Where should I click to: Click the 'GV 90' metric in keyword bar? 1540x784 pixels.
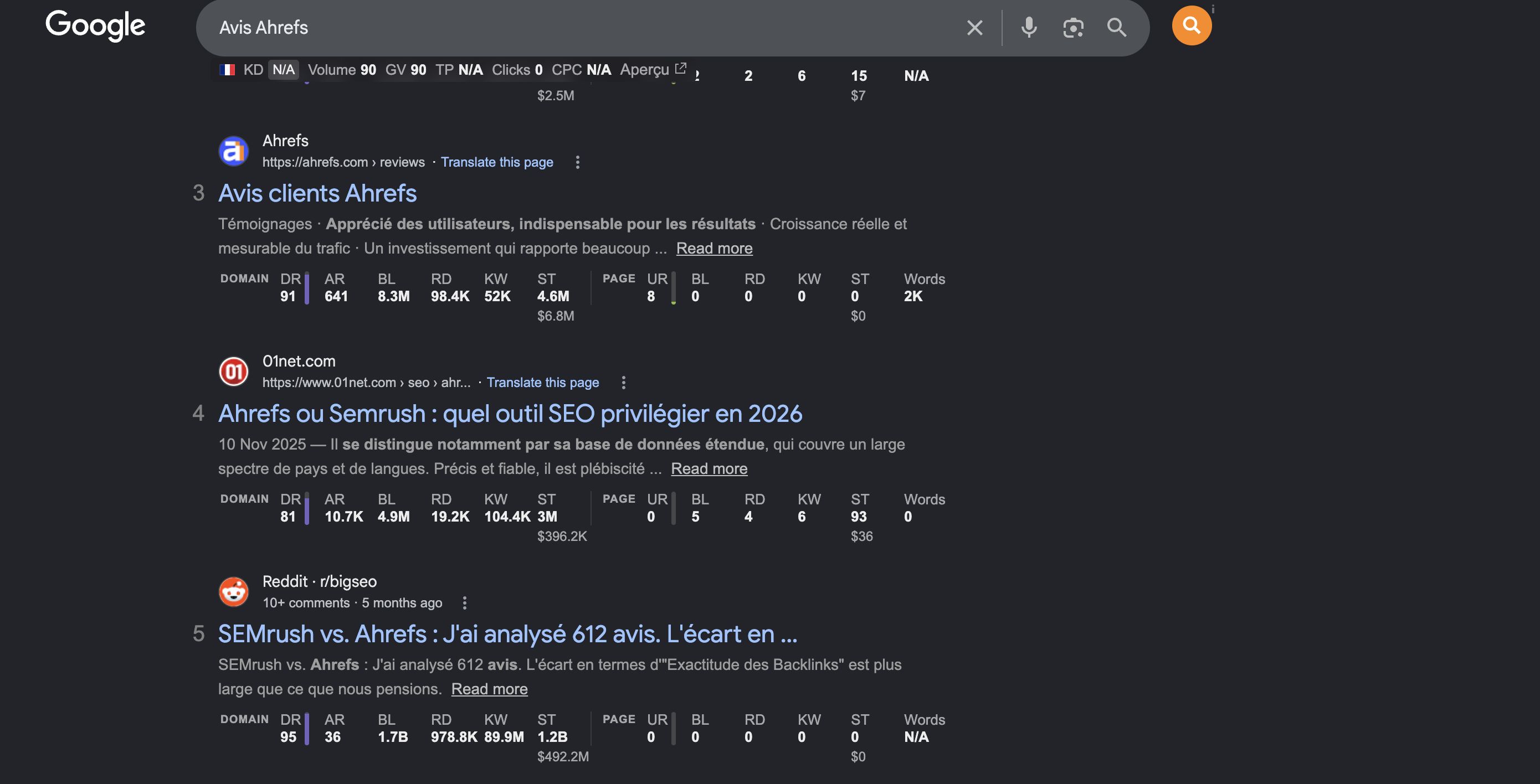coord(406,70)
